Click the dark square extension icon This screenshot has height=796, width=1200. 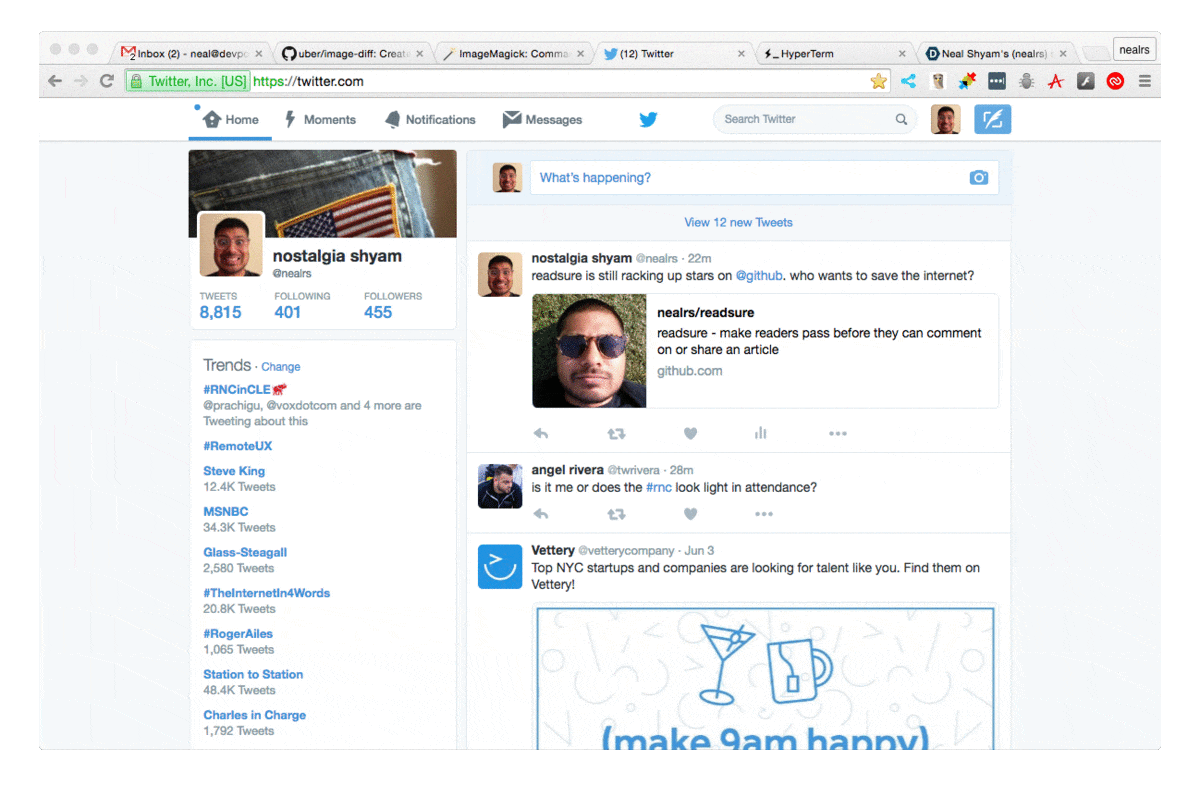[x=997, y=81]
